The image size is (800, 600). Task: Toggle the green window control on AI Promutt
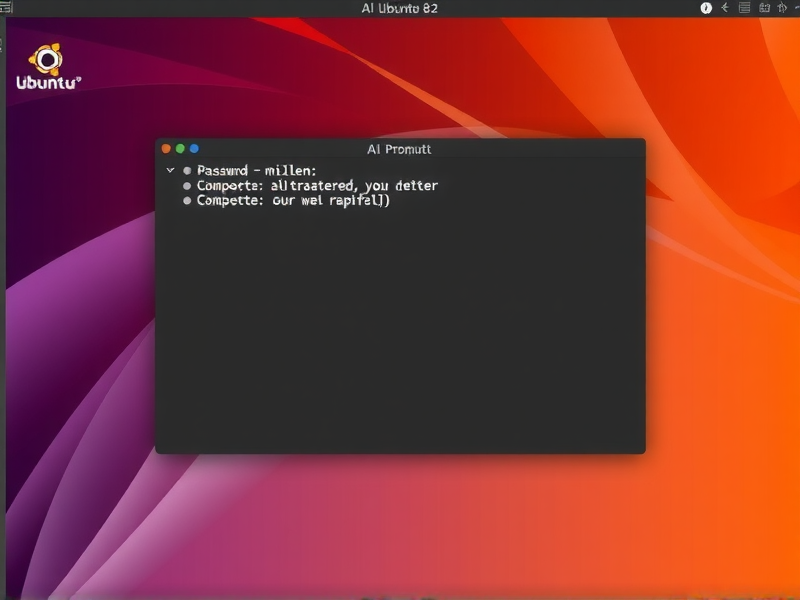point(179,147)
